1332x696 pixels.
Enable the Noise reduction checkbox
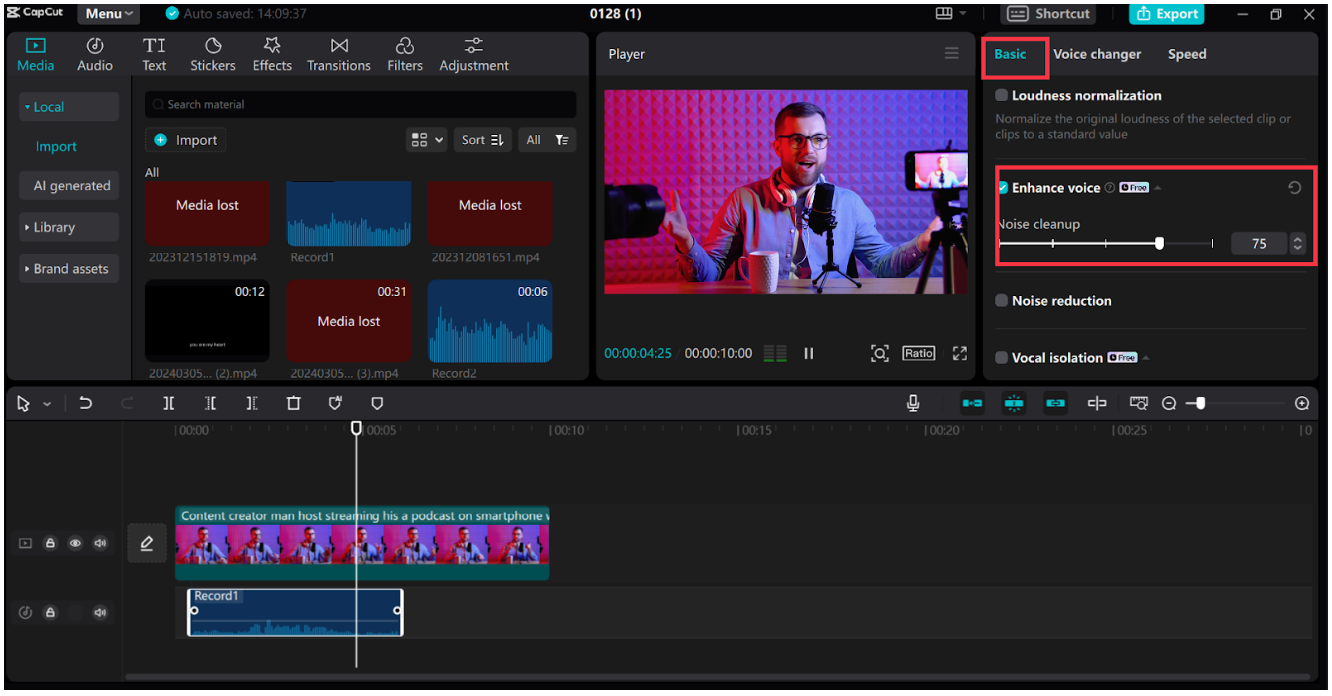1002,300
